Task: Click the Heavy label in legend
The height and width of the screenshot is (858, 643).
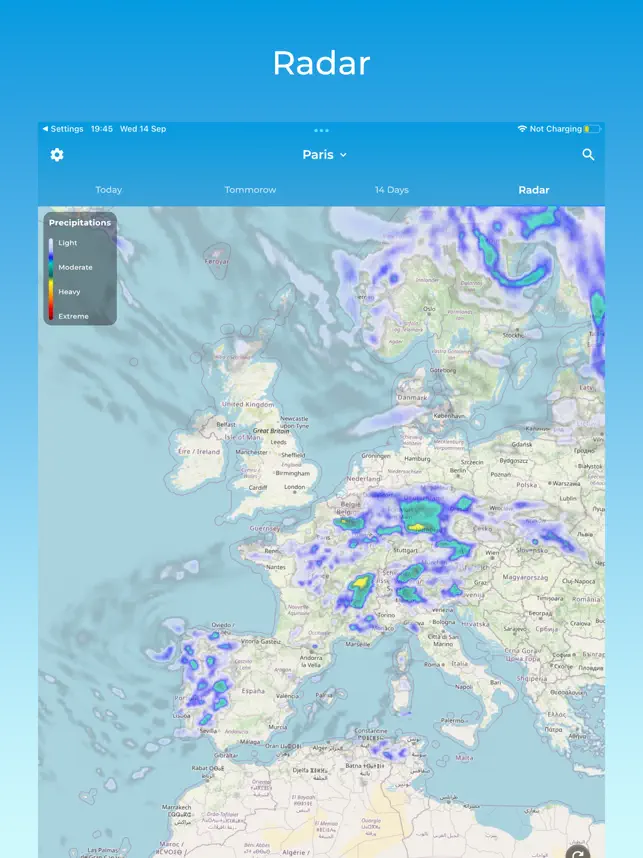Action: pos(69,292)
